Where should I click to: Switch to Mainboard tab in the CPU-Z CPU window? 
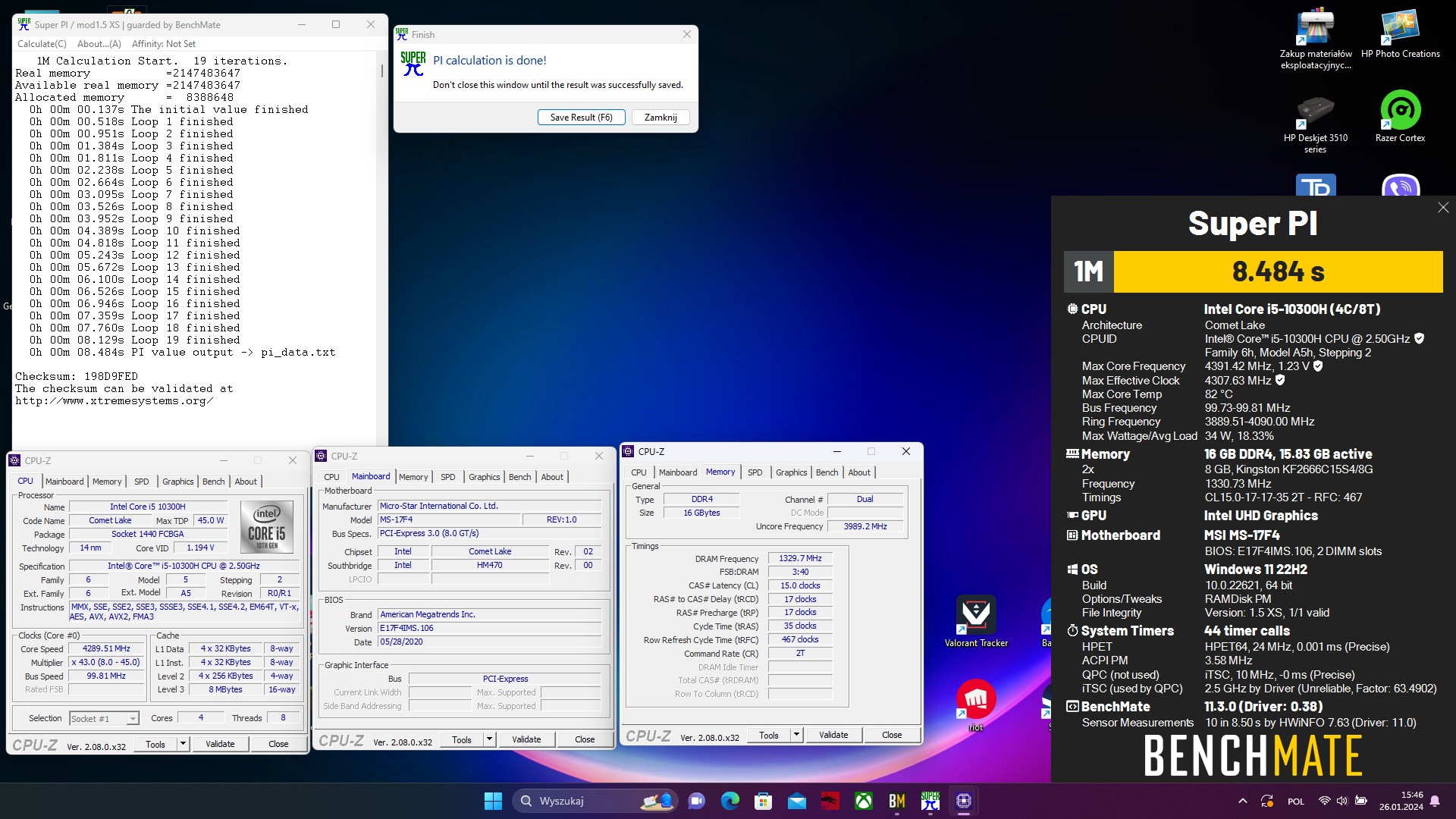(64, 482)
